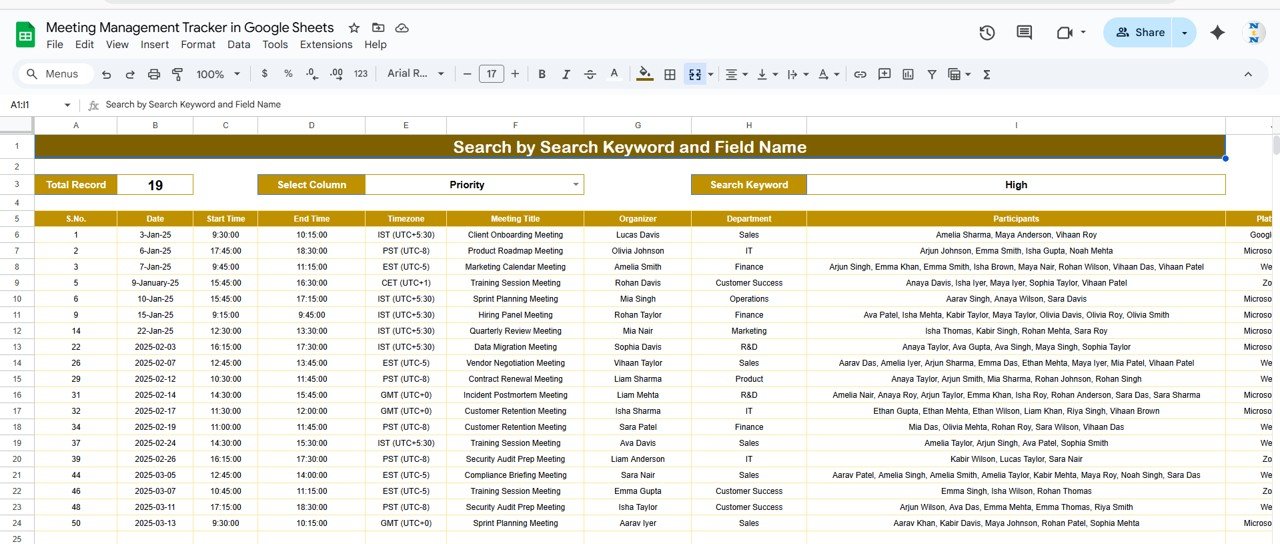Select the Paint format tool

[x=178, y=74]
